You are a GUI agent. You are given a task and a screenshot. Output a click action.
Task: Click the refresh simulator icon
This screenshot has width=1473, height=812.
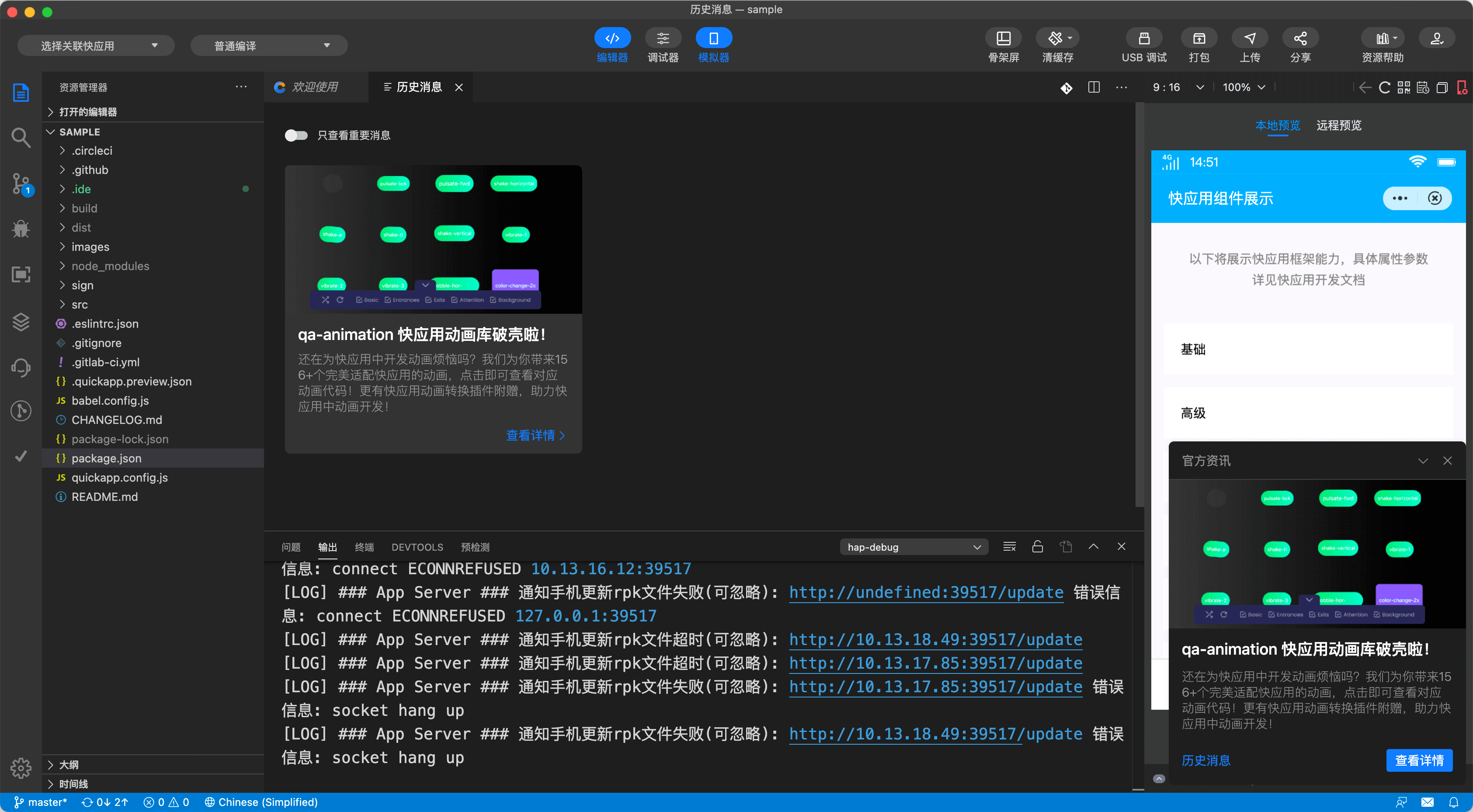[1384, 87]
